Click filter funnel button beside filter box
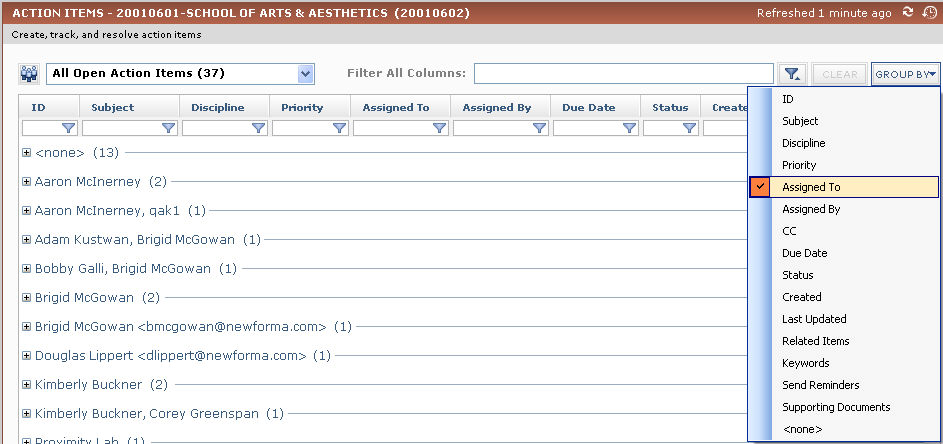This screenshot has height=444, width=943. [793, 74]
